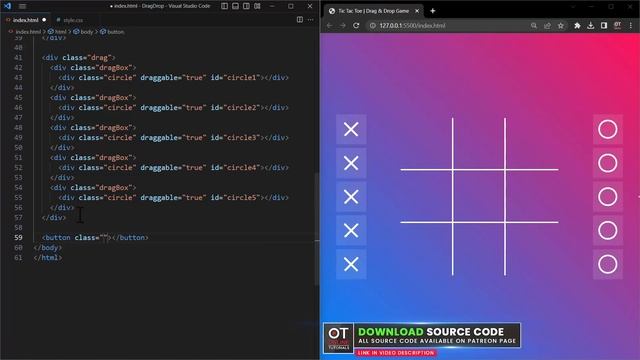Image resolution: width=640 pixels, height=360 pixels.
Task: Open the OT browser profile icon
Action: [618, 25]
